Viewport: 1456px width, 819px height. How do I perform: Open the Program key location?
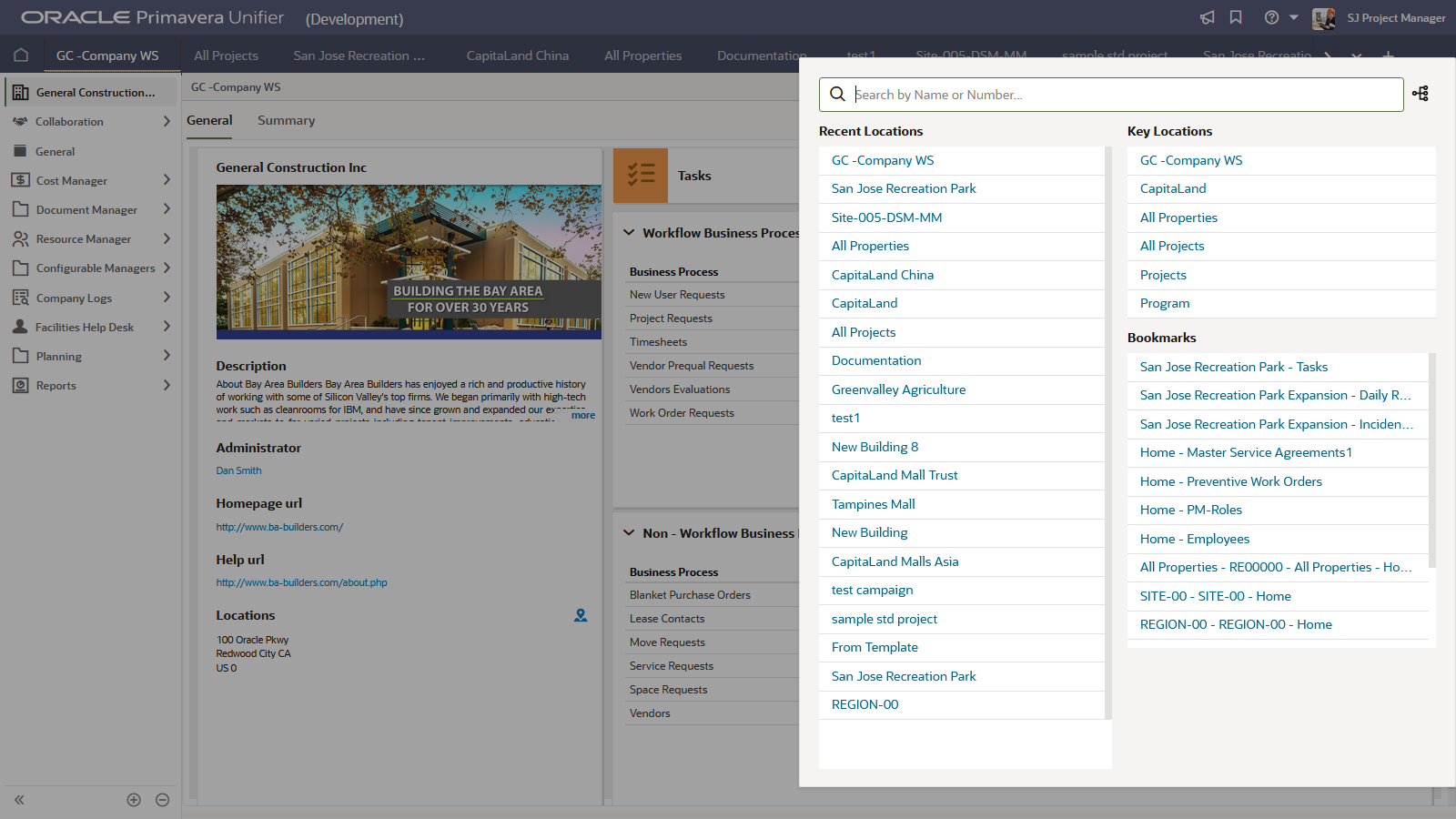pos(1281,303)
